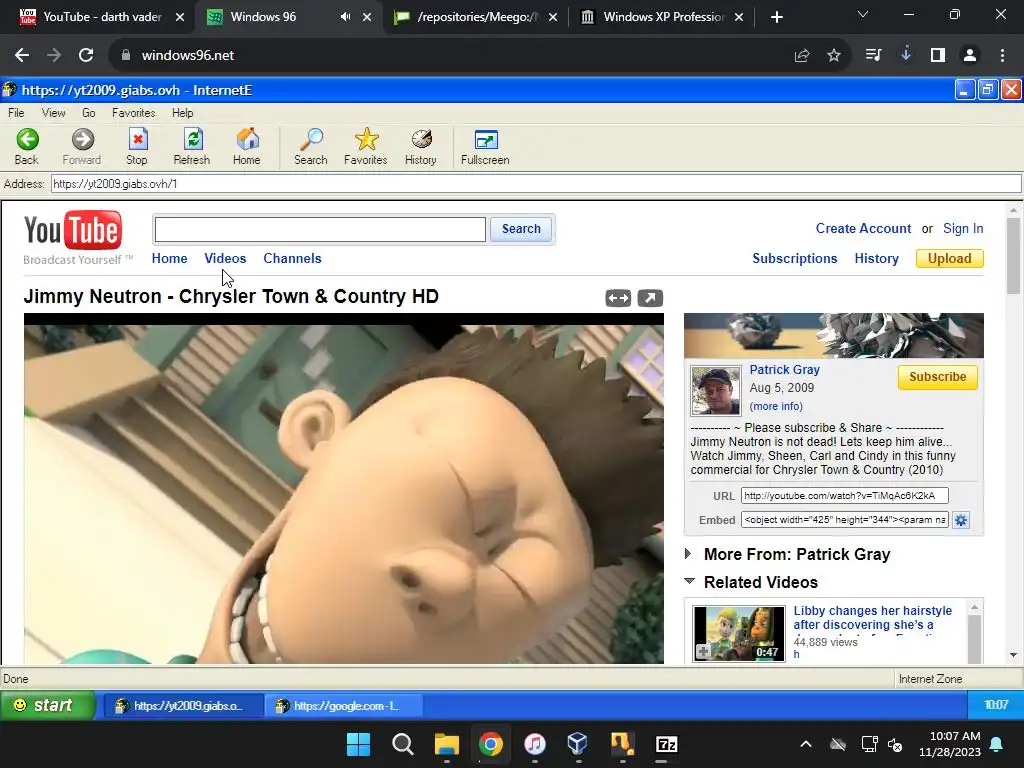Widen the video player with arrows icon
This screenshot has width=1024, height=768.
(618, 298)
